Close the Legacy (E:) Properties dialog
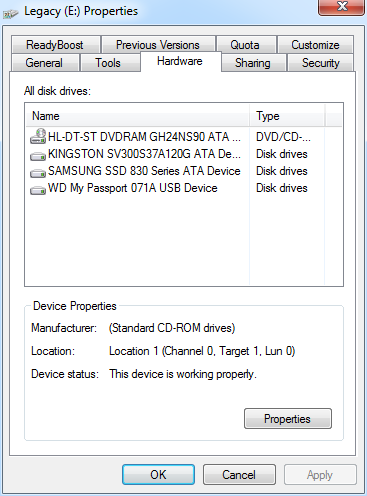This screenshot has width=367, height=496. [341, 7]
